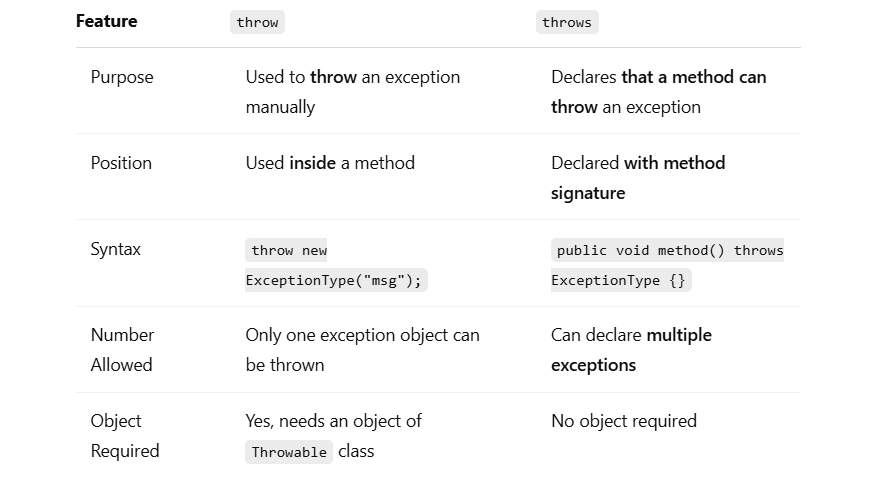Viewport: 896px width, 502px height.
Task: Click 'Only one exception object can be thrown'
Action: [362, 350]
